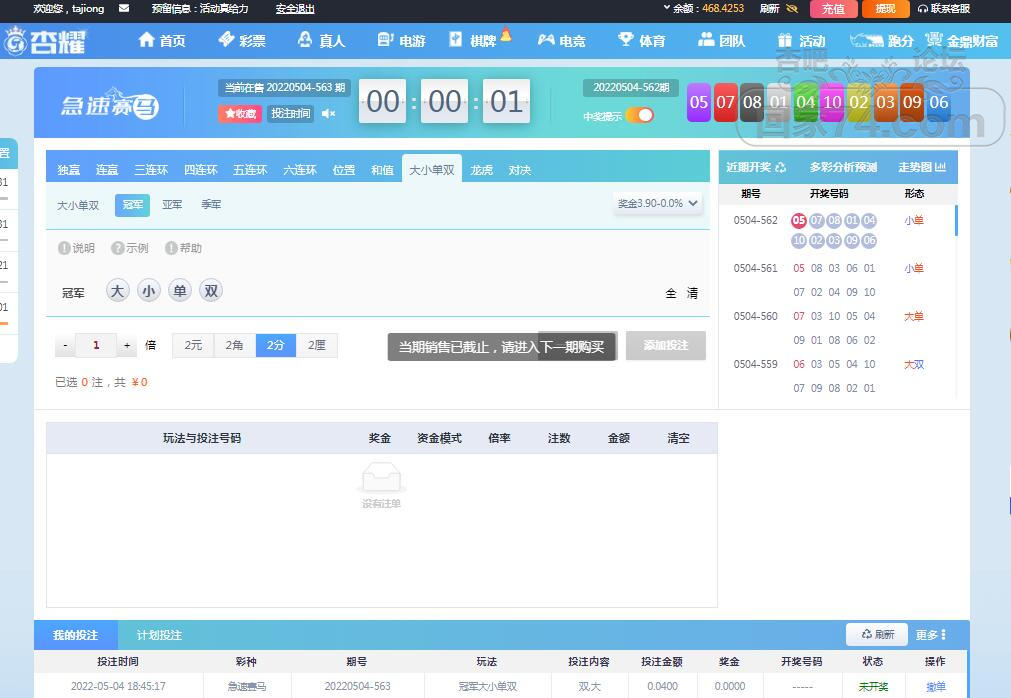Image resolution: width=1011 pixels, height=698 pixels.
Task: Open the 走势图 trend chart icon
Action: (x=940, y=168)
